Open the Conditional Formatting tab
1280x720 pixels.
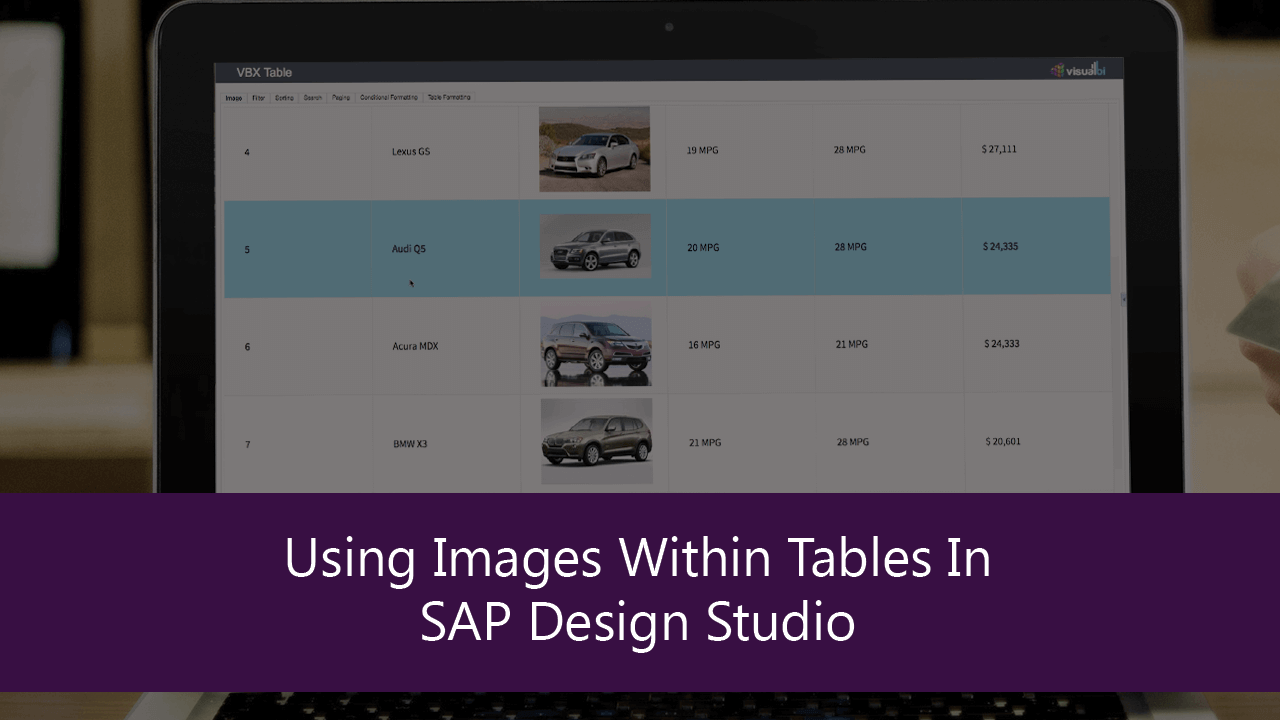(389, 97)
